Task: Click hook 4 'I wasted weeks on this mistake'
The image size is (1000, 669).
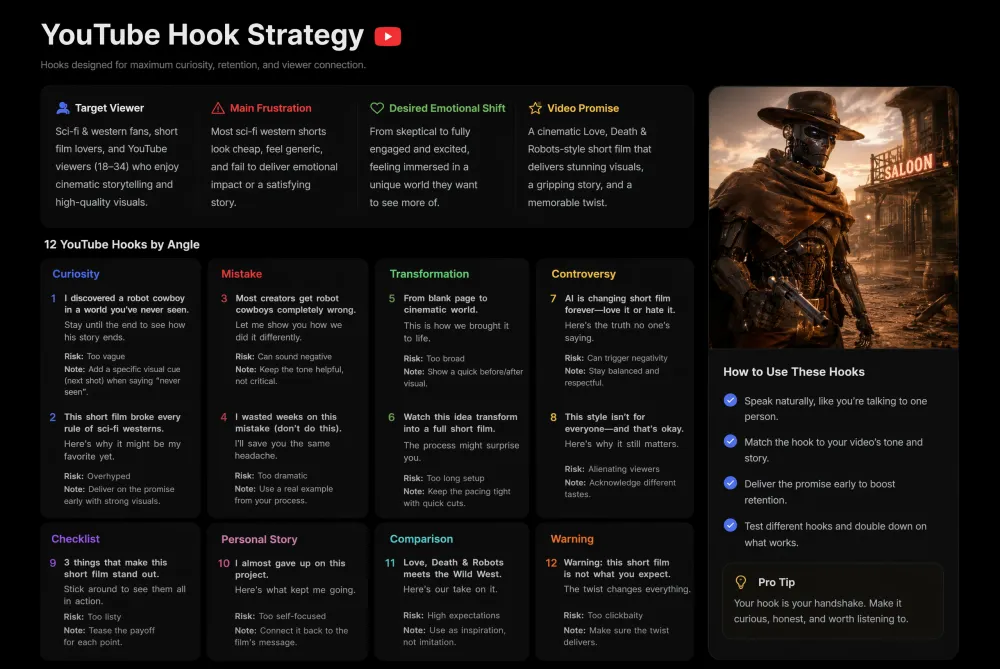Action: [288, 422]
